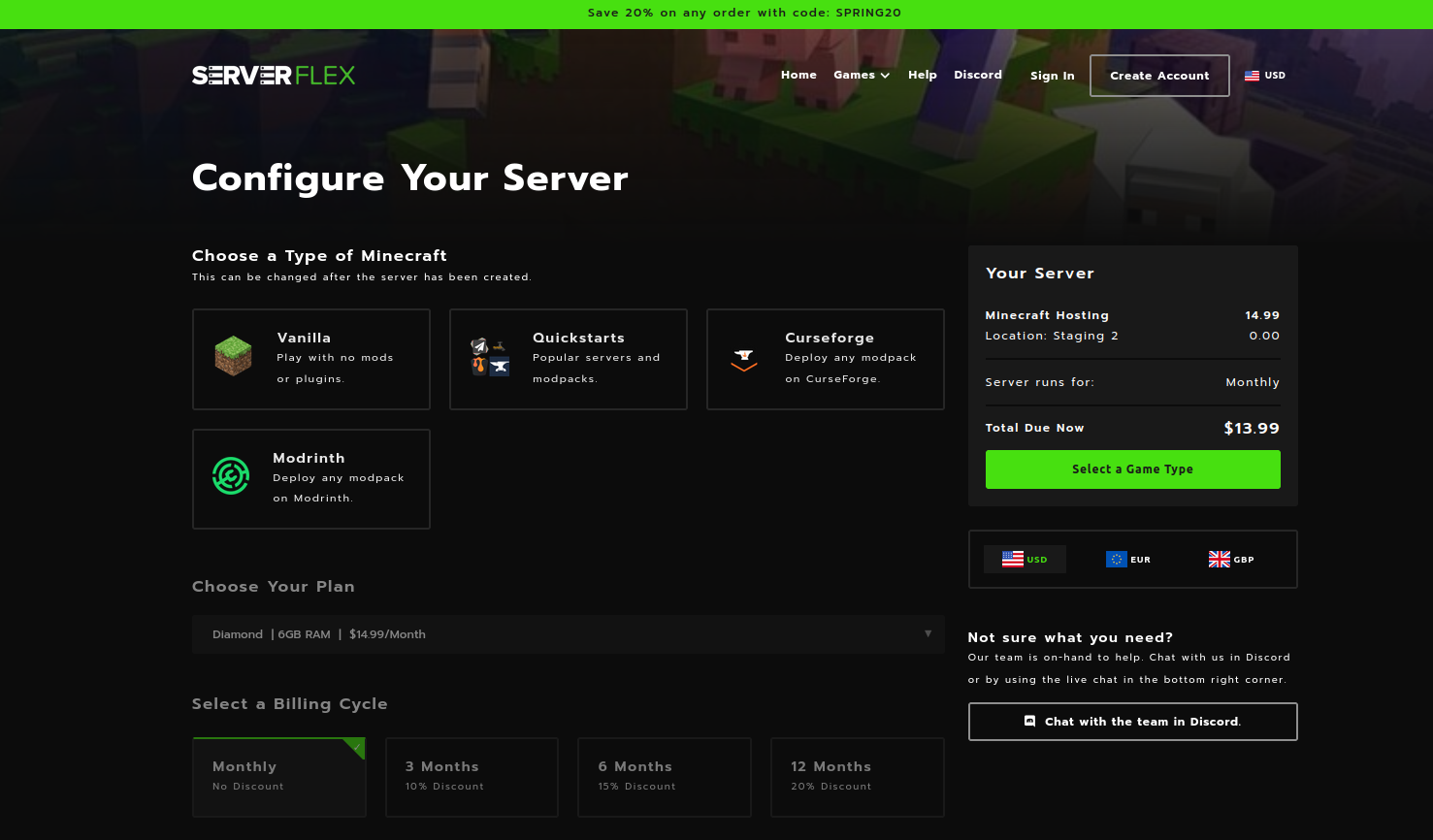The height and width of the screenshot is (840, 1433).
Task: Click the 20% Discount label
Action: [830, 787]
